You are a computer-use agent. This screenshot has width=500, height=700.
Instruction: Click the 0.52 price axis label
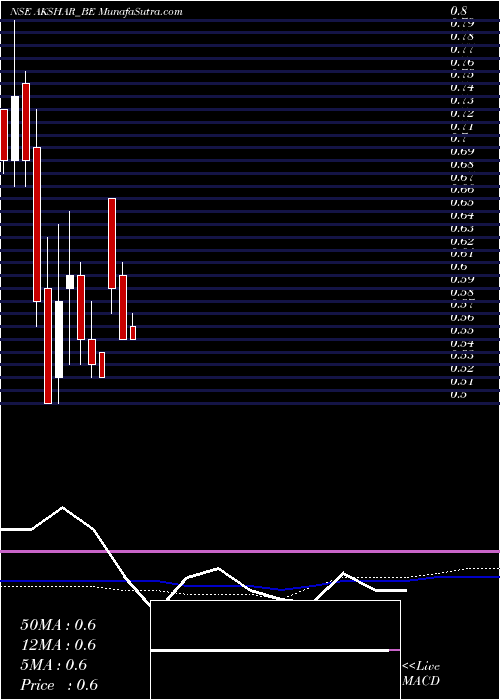[462, 369]
